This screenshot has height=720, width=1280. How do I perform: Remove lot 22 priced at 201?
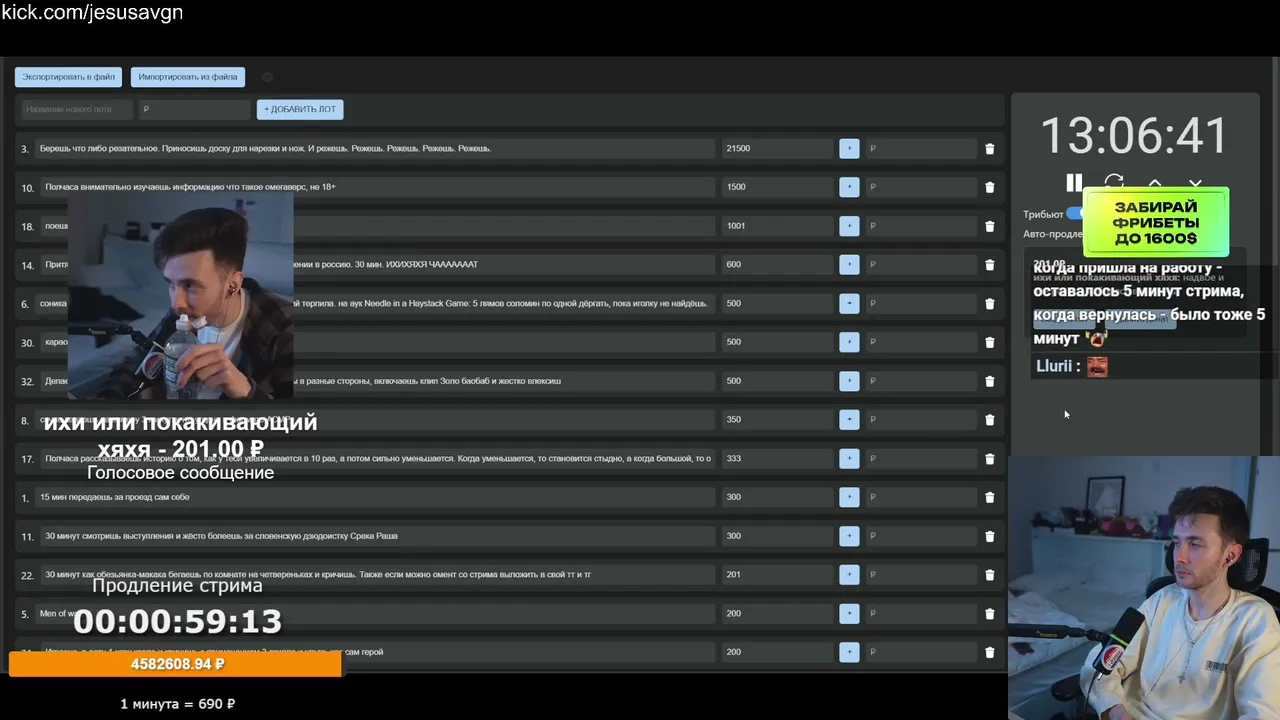[x=990, y=575]
